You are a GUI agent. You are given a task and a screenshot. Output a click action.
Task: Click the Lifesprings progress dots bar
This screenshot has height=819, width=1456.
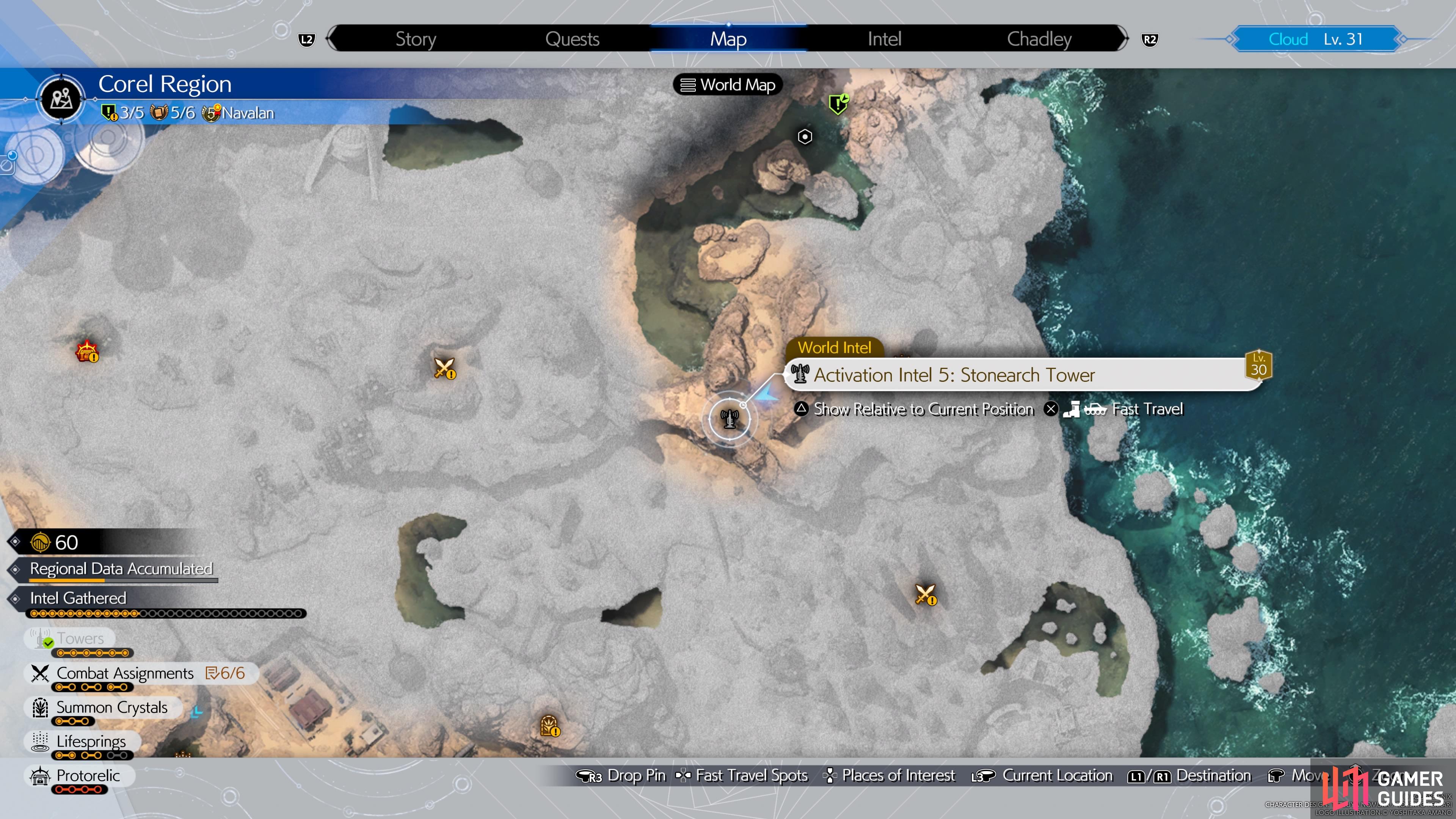93,756
